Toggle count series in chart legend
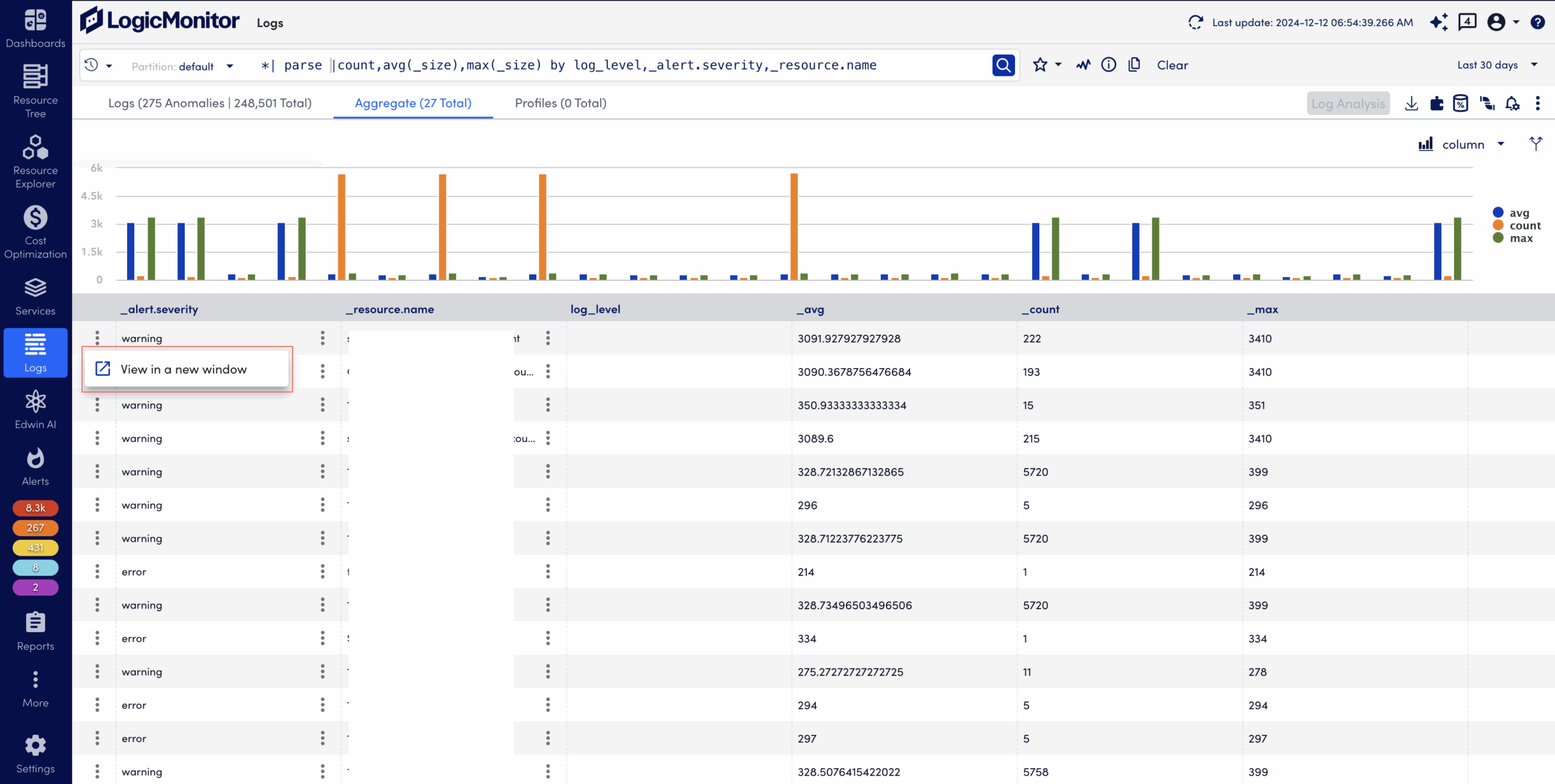1555x784 pixels. [x=1517, y=225]
